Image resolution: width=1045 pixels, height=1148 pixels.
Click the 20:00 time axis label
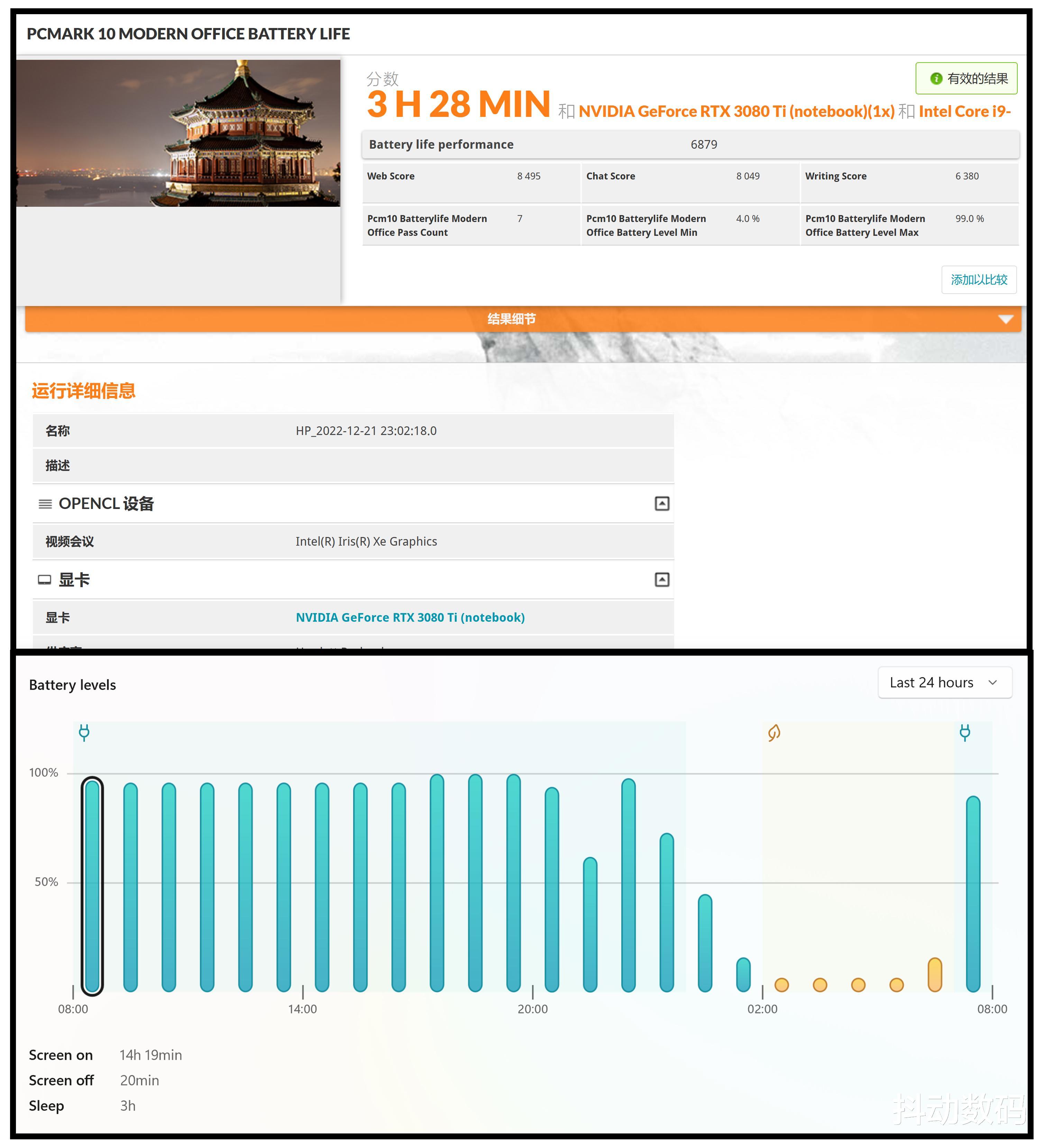(533, 1009)
